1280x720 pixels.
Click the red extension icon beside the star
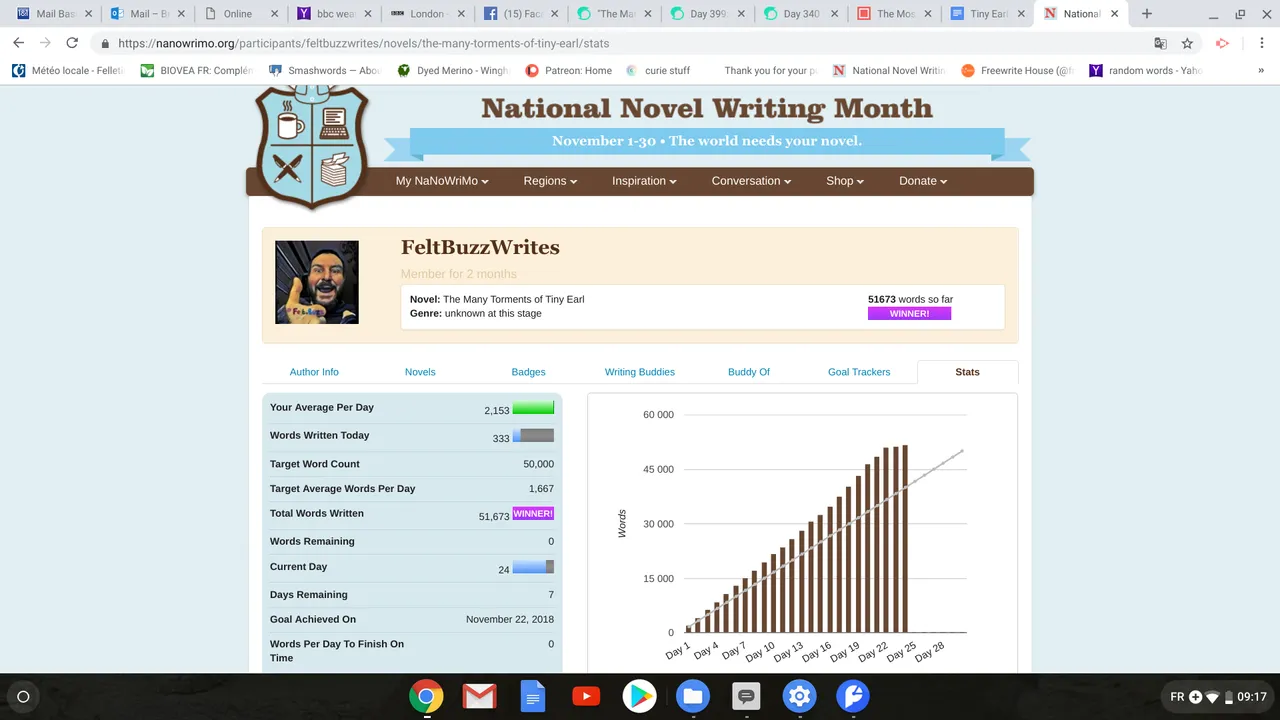pyautogui.click(x=1222, y=43)
